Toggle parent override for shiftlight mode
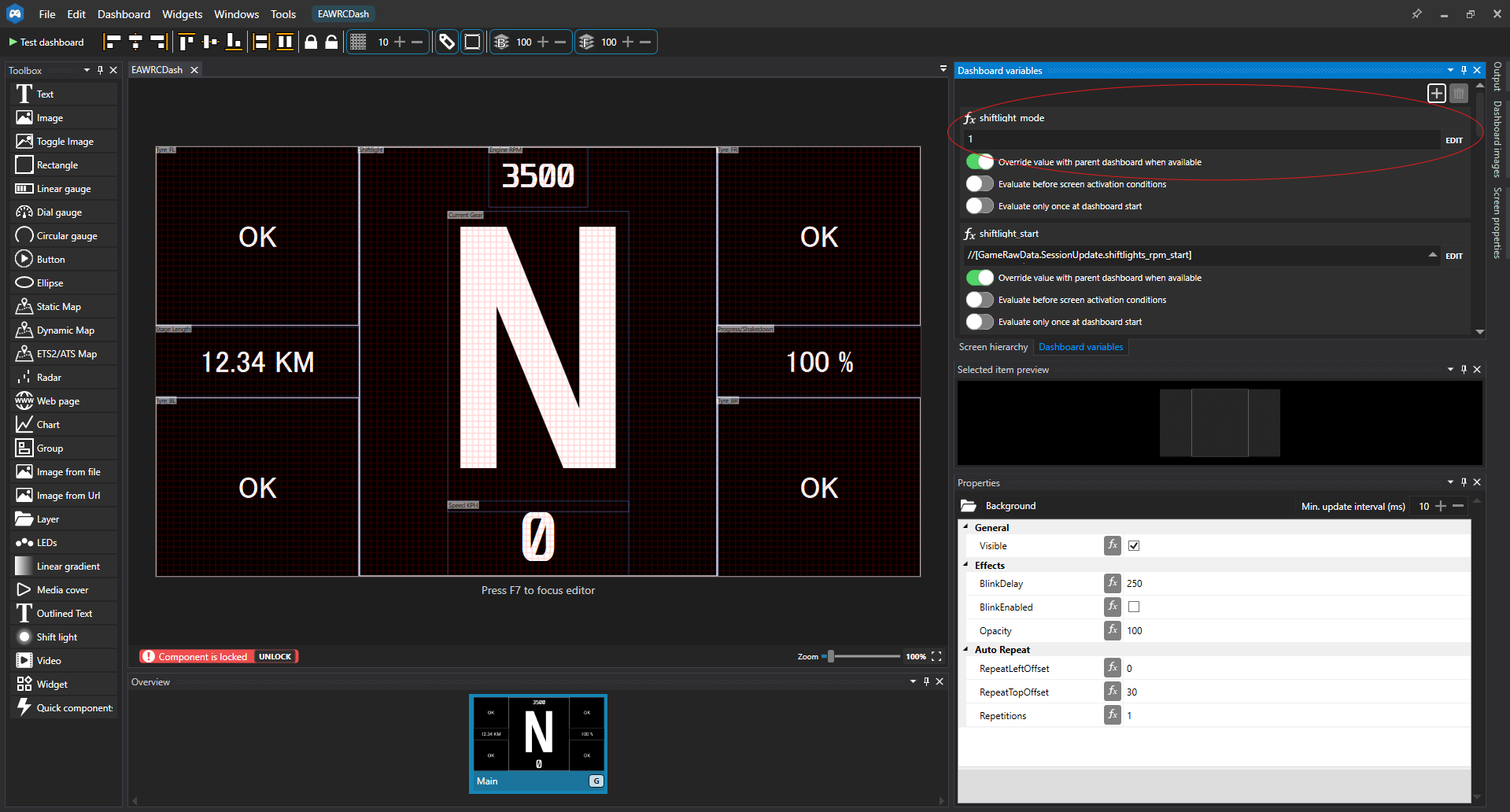The width and height of the screenshot is (1510, 812). tap(980, 162)
